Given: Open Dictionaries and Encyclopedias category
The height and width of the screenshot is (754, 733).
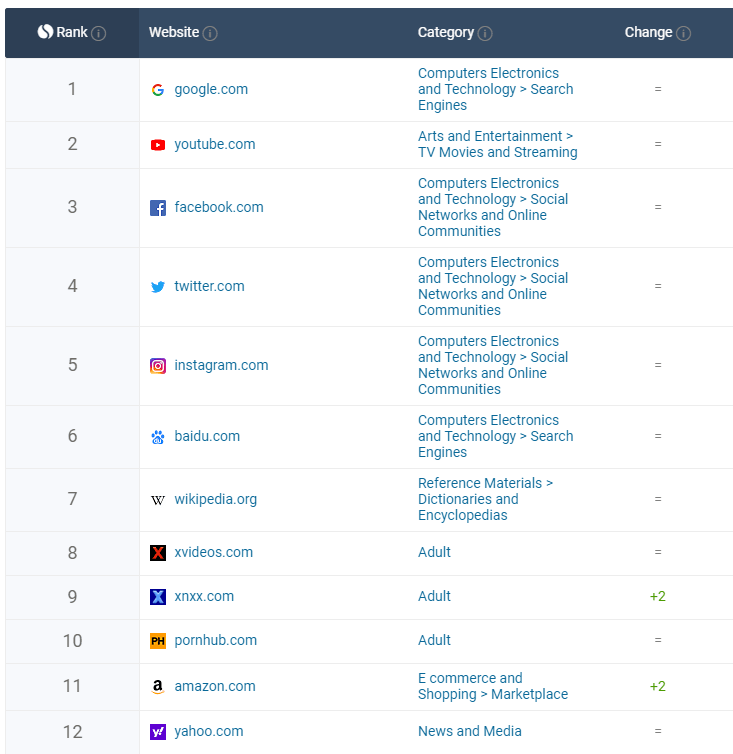Looking at the screenshot, I should click(485, 499).
